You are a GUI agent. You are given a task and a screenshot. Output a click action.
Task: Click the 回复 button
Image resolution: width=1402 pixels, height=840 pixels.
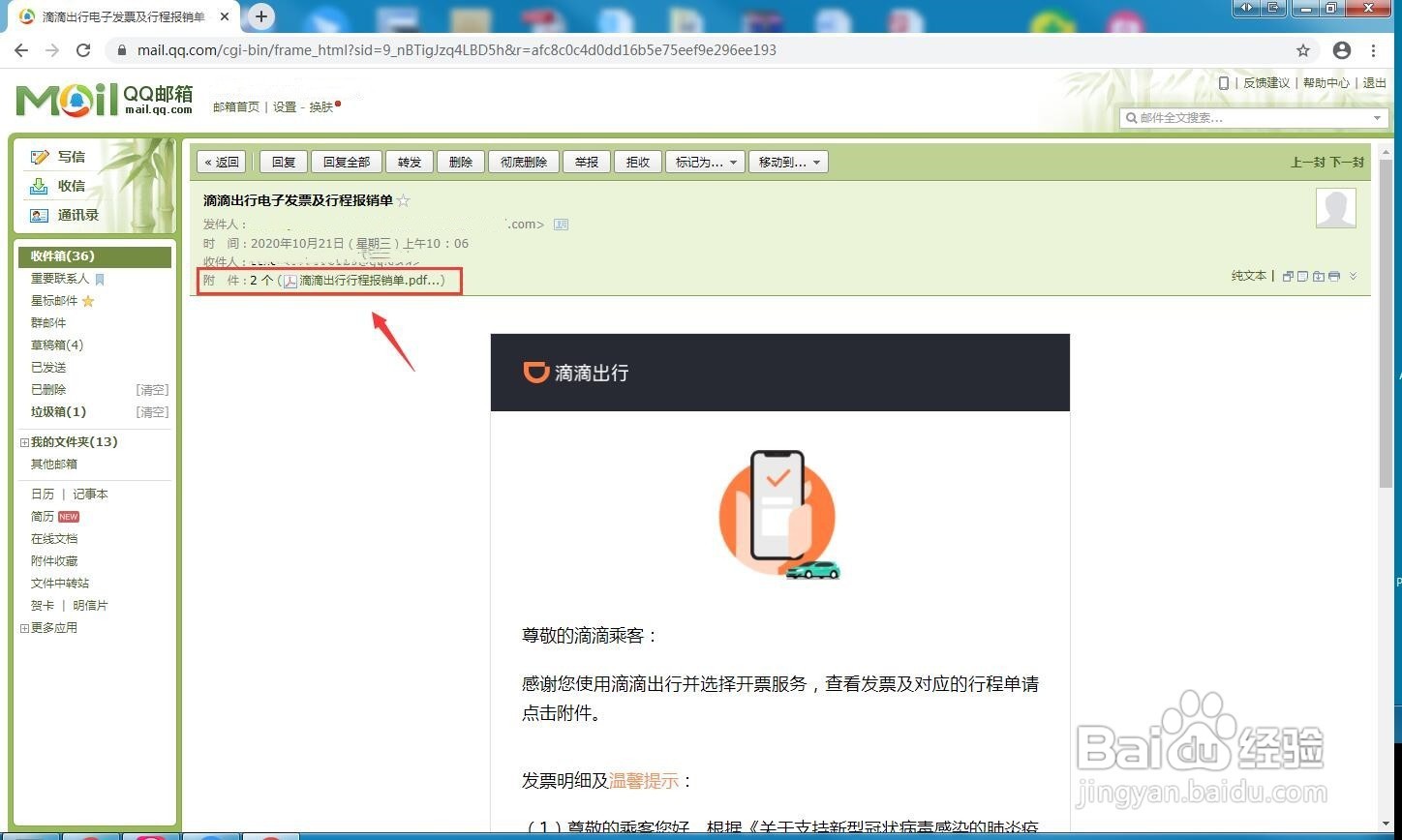pyautogui.click(x=284, y=163)
